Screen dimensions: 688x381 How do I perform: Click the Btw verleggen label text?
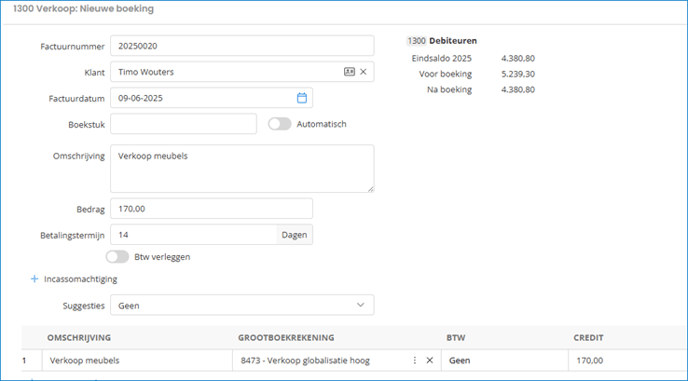pyautogui.click(x=162, y=257)
